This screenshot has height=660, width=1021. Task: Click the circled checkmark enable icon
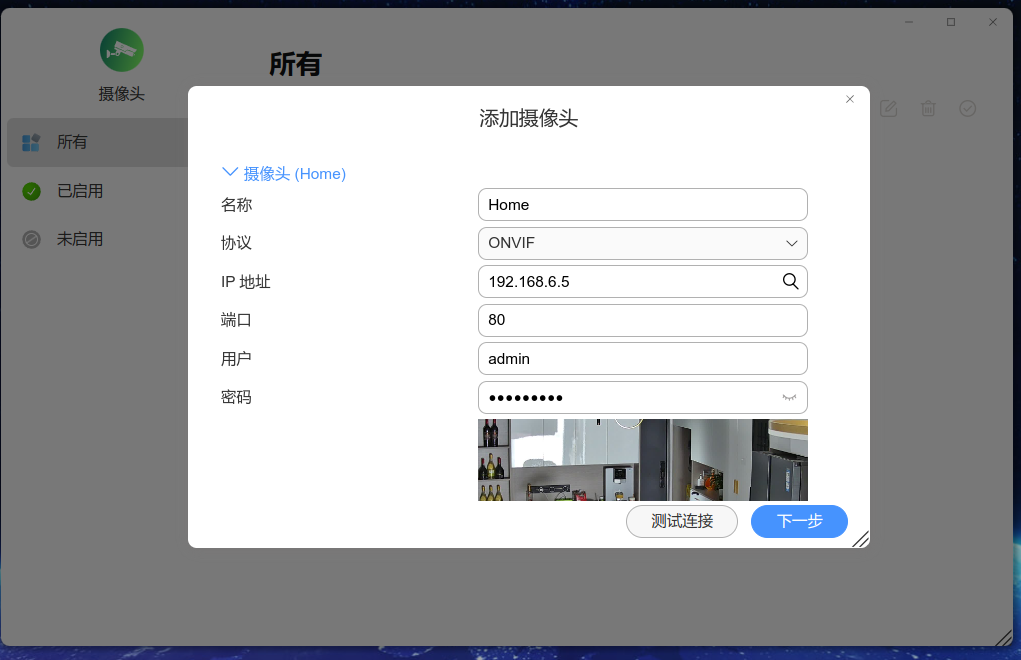[x=968, y=108]
